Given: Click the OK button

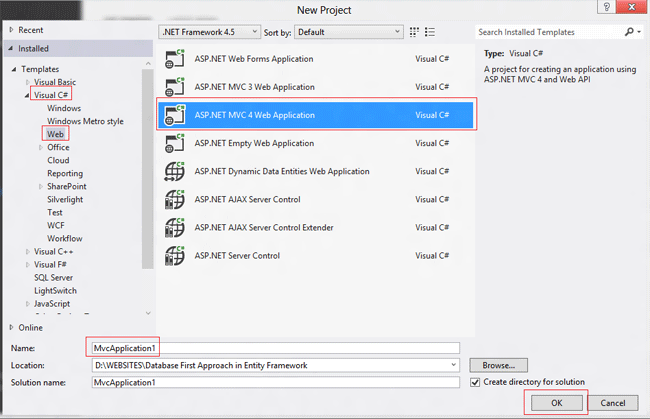Looking at the screenshot, I should click(x=557, y=403).
